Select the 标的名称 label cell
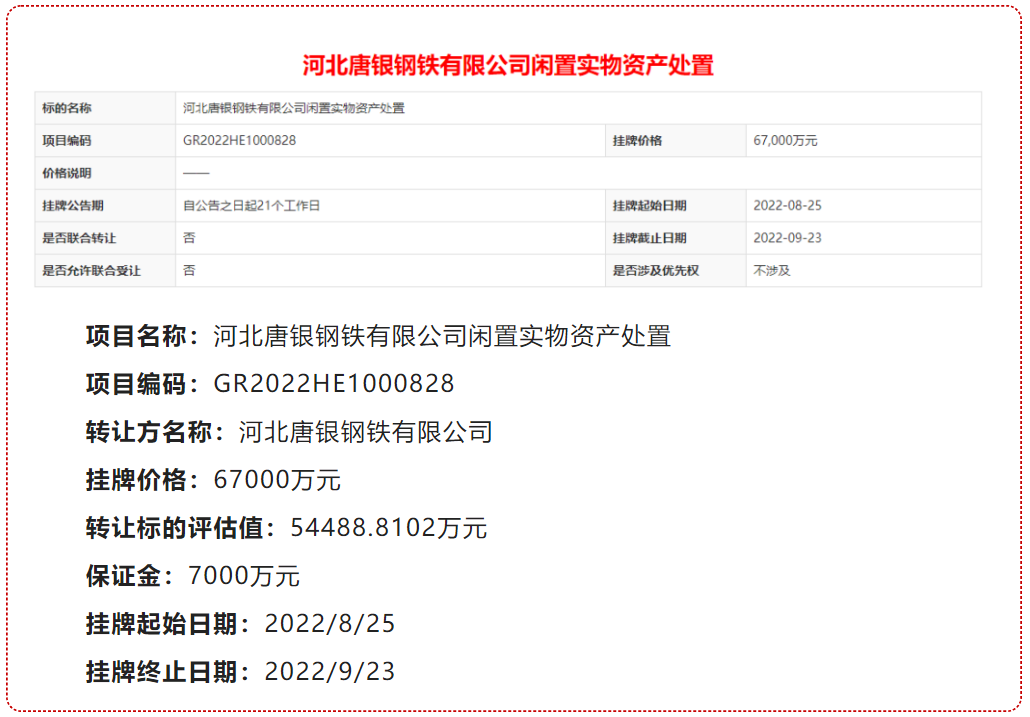 click(x=105, y=108)
